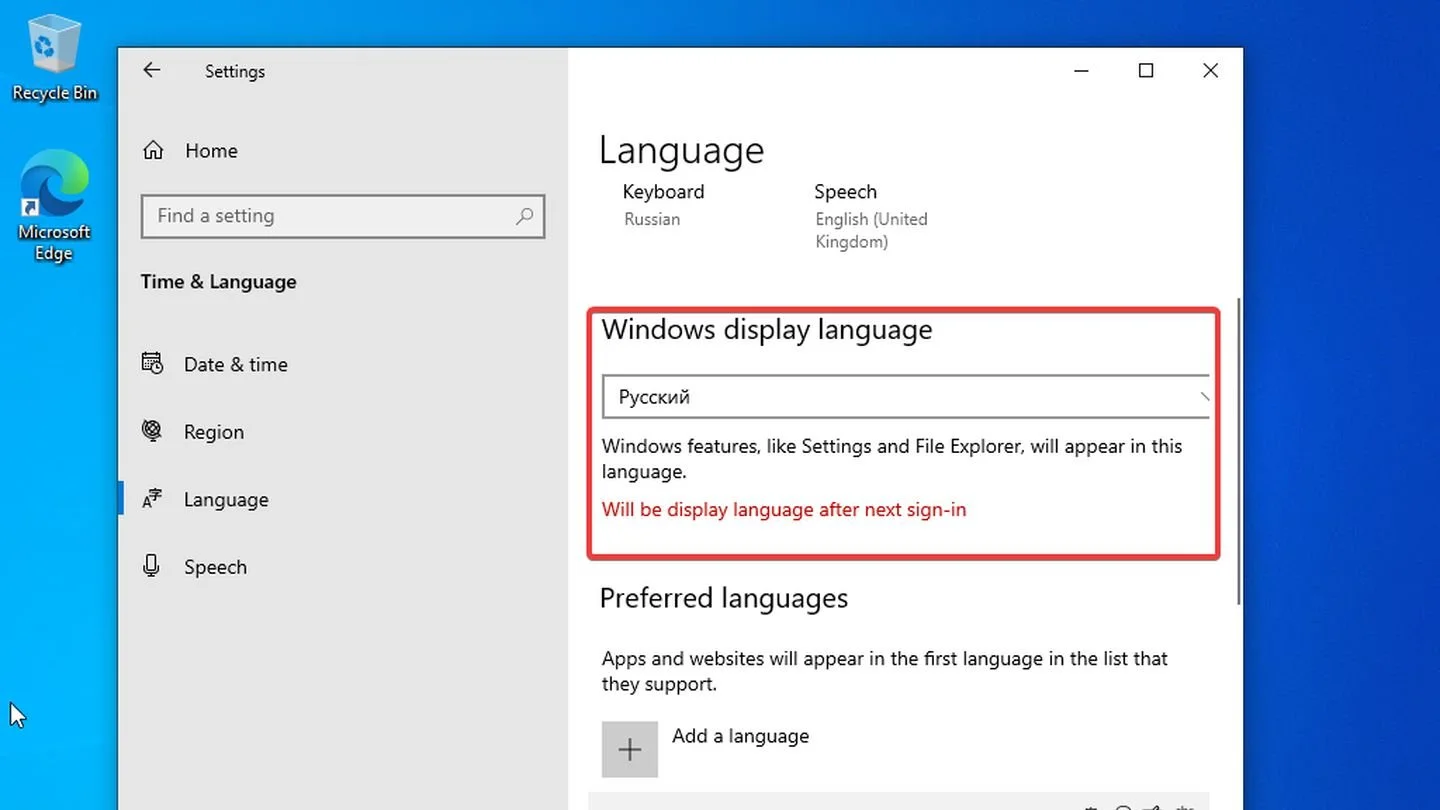The height and width of the screenshot is (810, 1440).
Task: Go back using the Settings back arrow
Action: click(151, 70)
